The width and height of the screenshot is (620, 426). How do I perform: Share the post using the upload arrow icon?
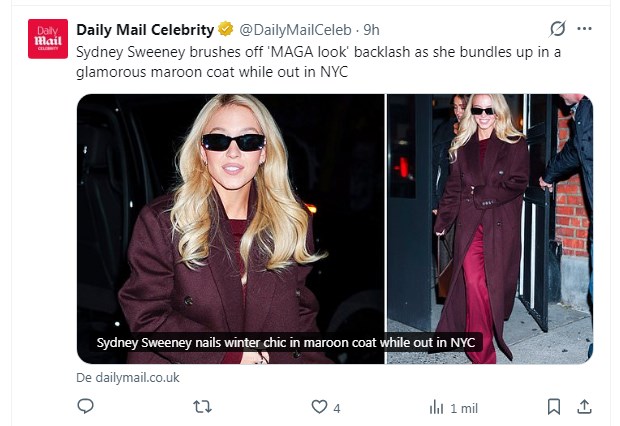pos(585,407)
